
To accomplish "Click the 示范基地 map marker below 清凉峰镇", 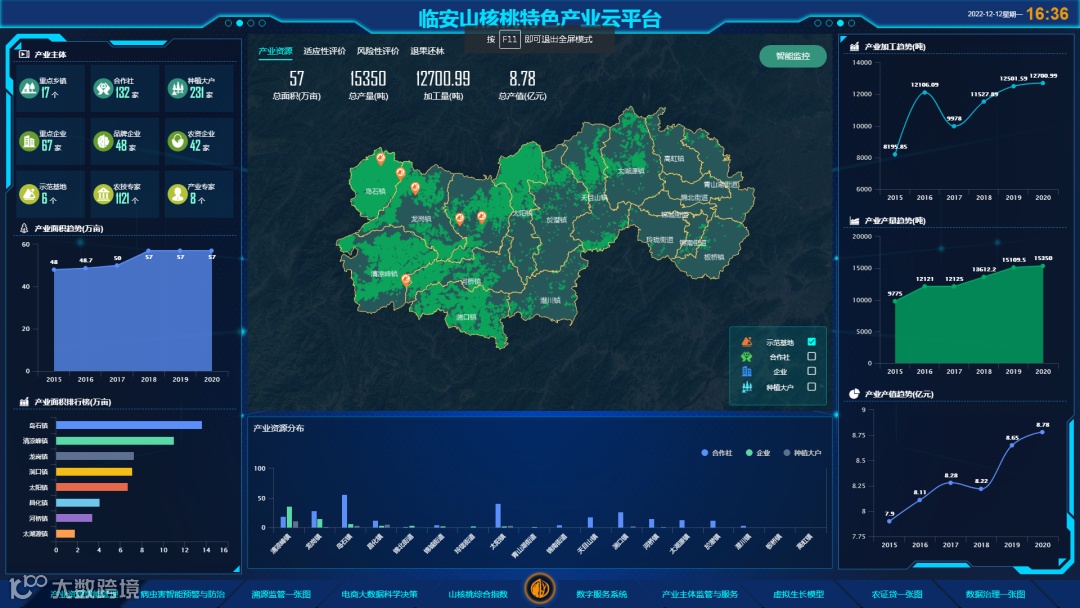I will click(x=406, y=280).
